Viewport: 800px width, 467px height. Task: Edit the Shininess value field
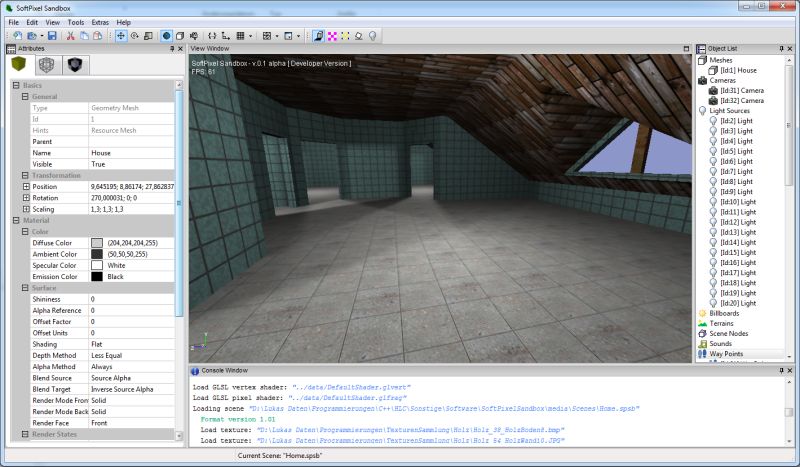132,299
